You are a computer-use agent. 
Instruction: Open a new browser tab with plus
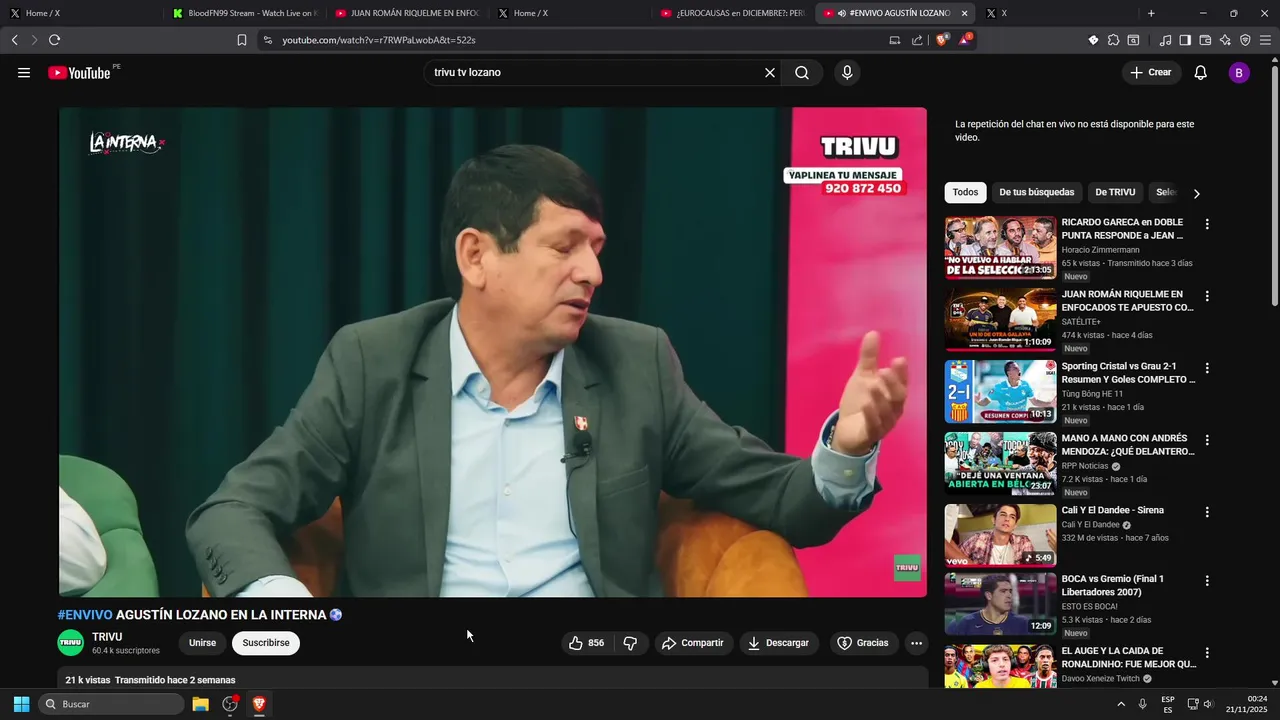[1151, 13]
